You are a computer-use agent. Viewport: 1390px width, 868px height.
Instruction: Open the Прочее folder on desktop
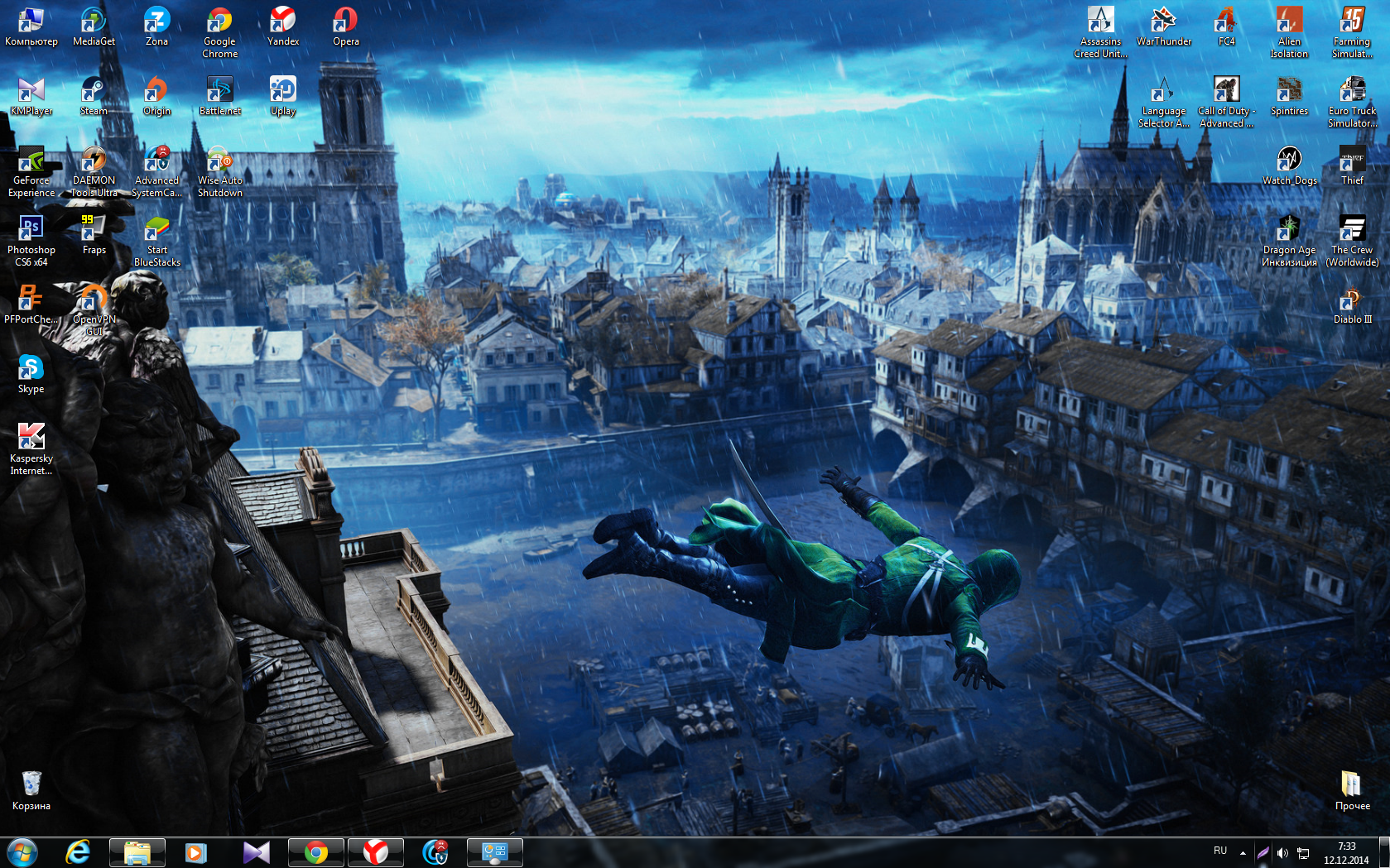[x=1352, y=791]
